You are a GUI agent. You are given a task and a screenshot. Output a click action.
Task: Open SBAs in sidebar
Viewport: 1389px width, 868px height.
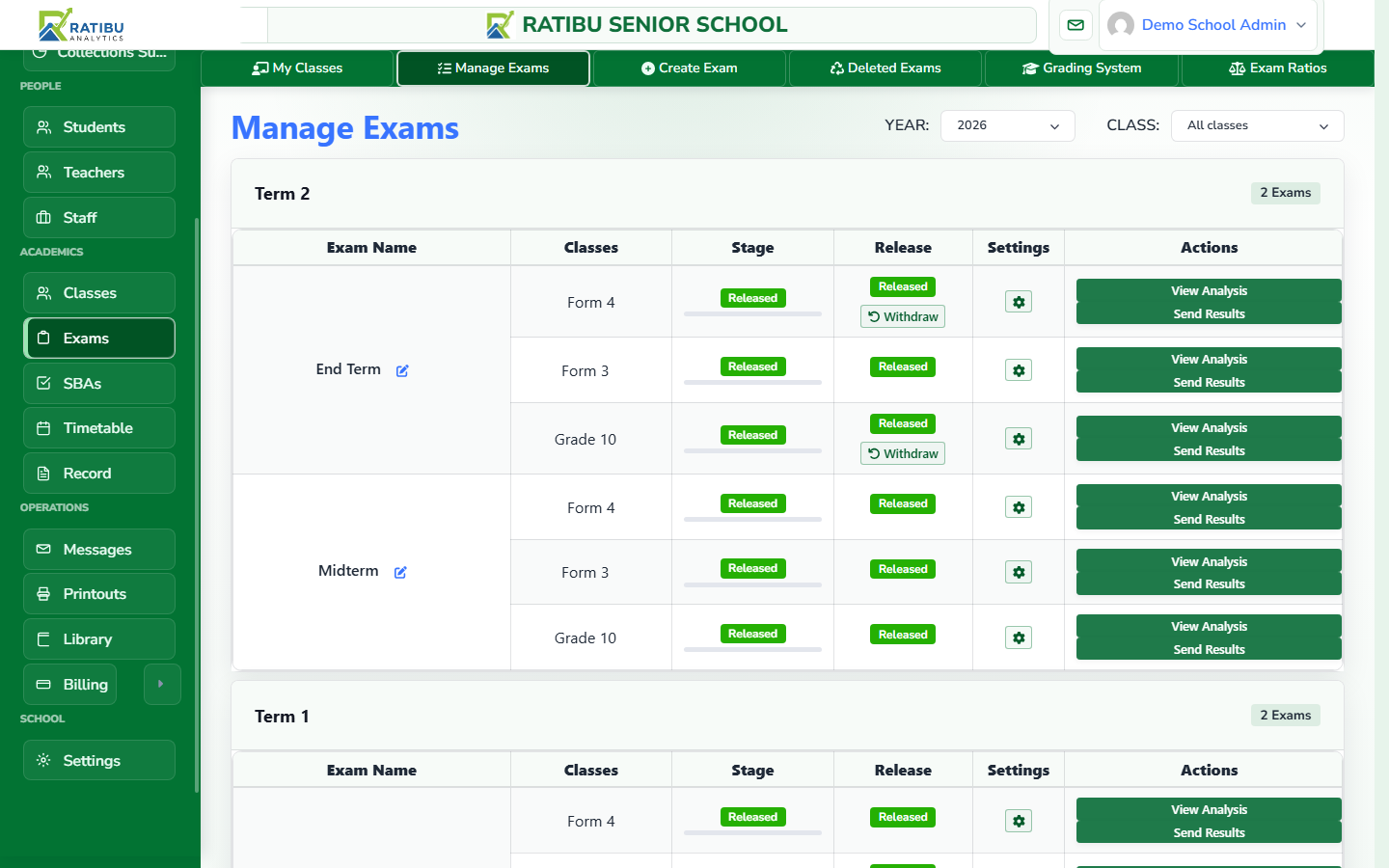pos(99,383)
